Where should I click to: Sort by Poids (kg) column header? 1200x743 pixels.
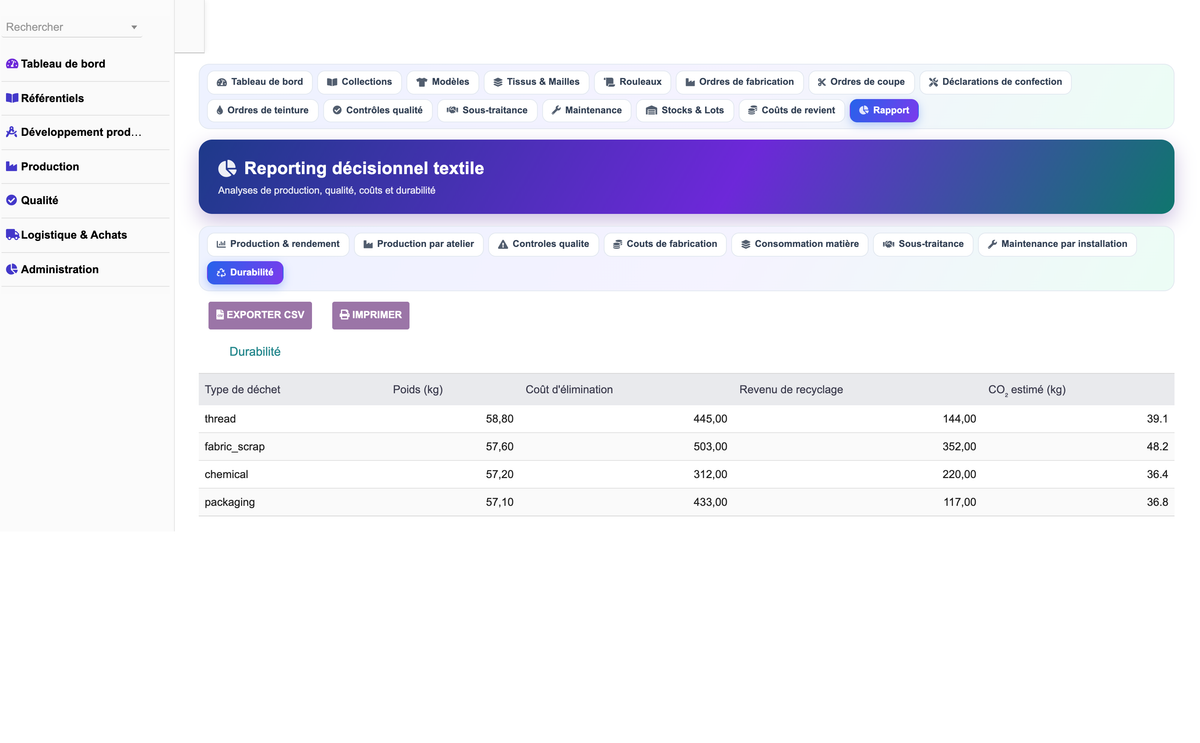click(x=418, y=390)
